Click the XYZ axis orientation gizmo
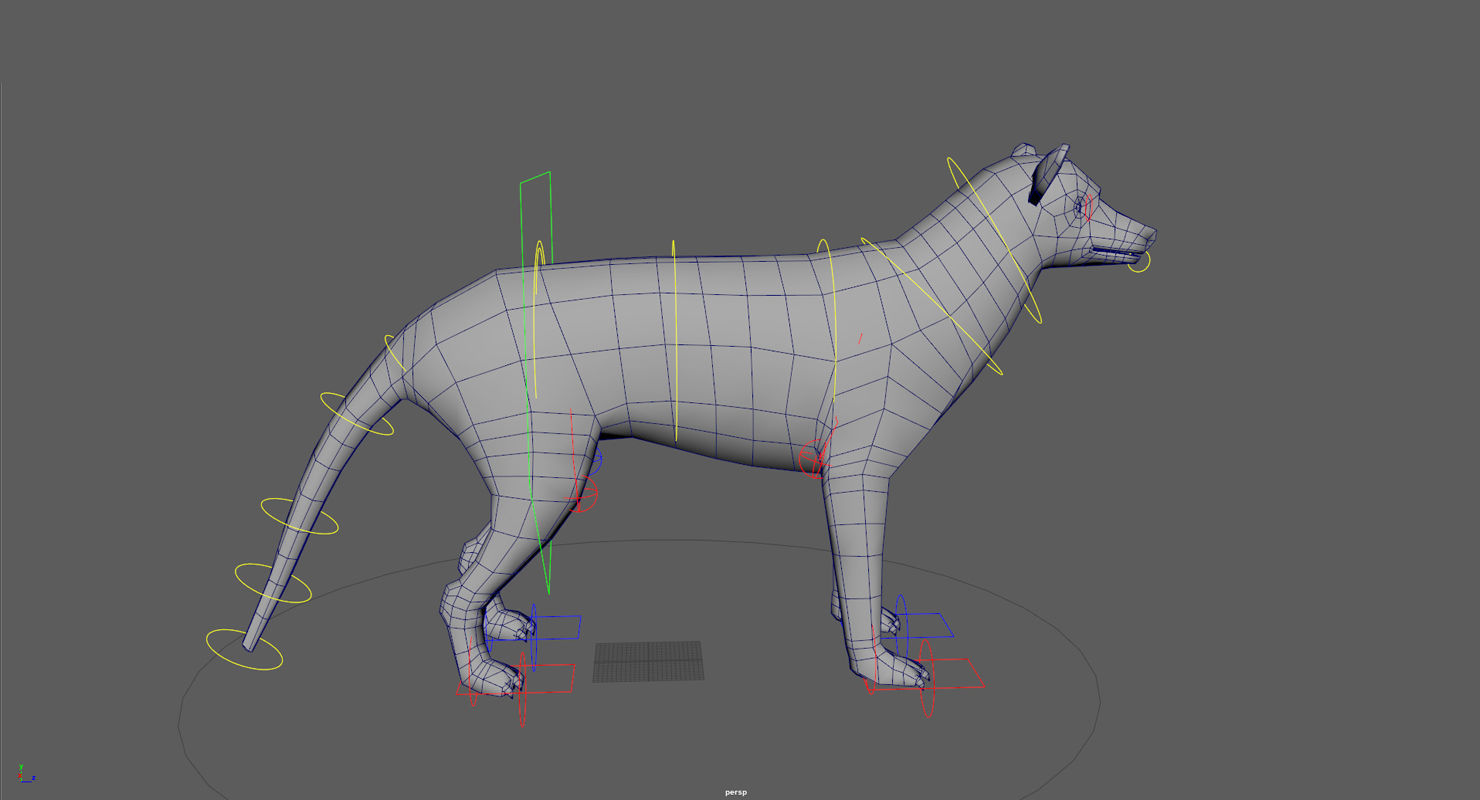Screen dimensions: 1480x800 (x=25, y=773)
